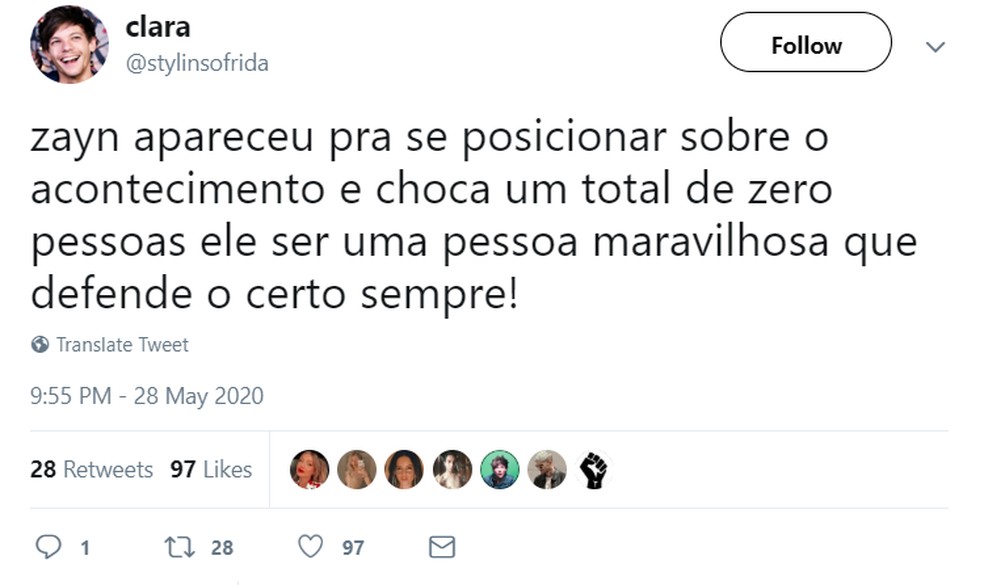The width and height of the screenshot is (984, 585).
Task: Open the liker avatar with red lipstick
Action: [310, 469]
